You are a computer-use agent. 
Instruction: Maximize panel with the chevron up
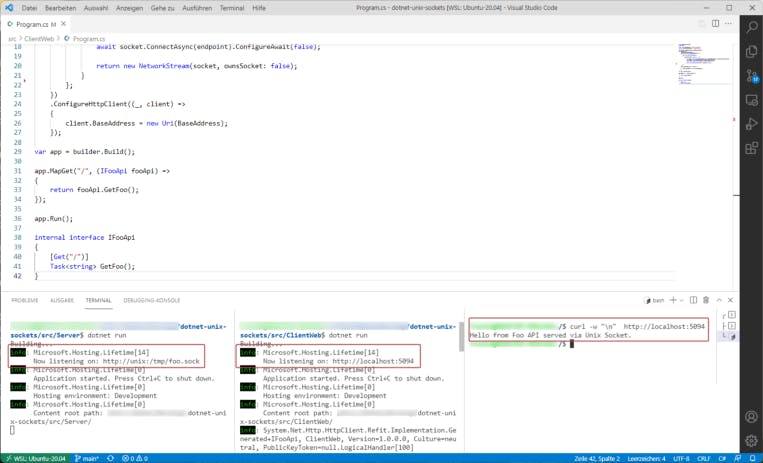719,300
